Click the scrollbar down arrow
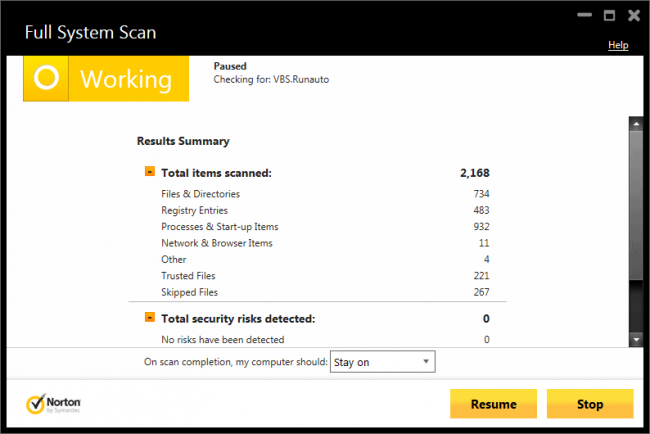650x434 pixels. tap(636, 340)
